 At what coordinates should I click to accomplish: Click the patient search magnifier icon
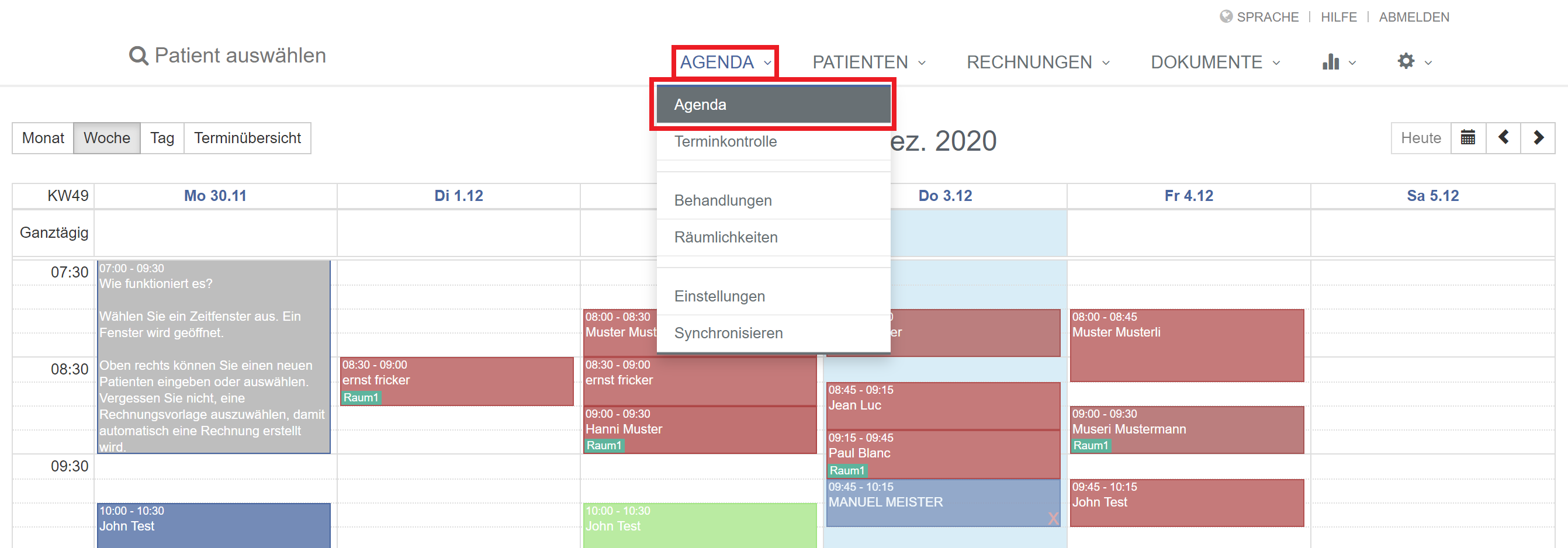click(x=139, y=56)
